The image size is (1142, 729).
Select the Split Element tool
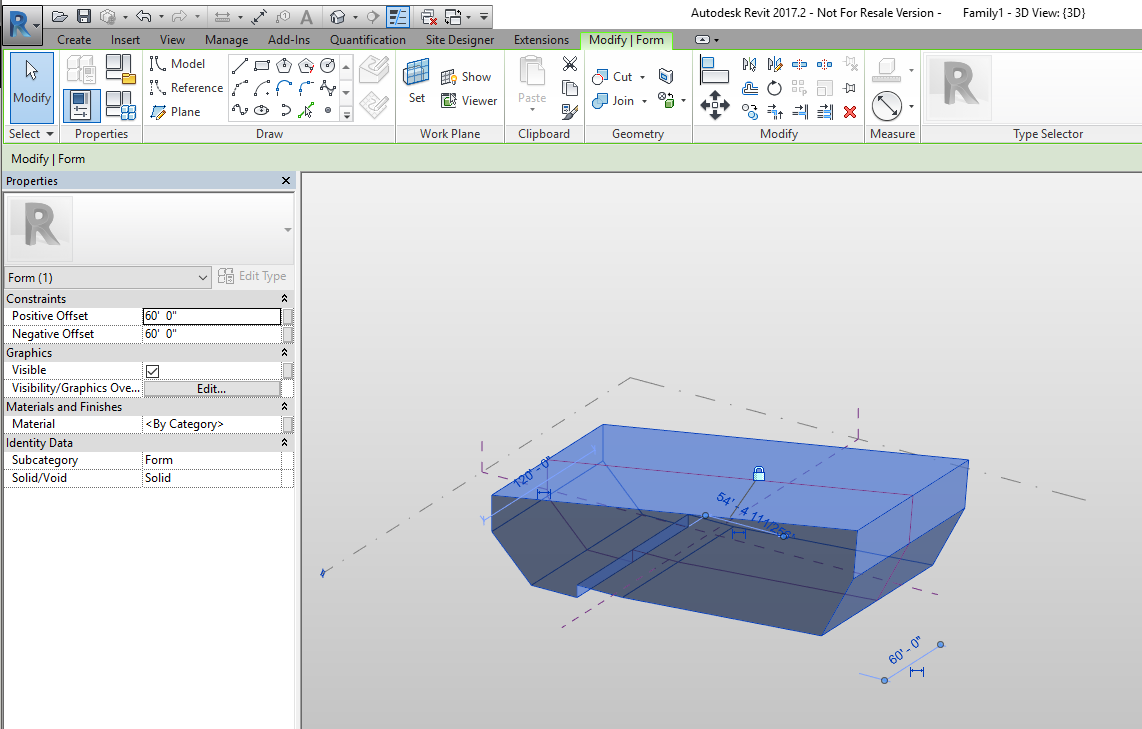point(799,65)
